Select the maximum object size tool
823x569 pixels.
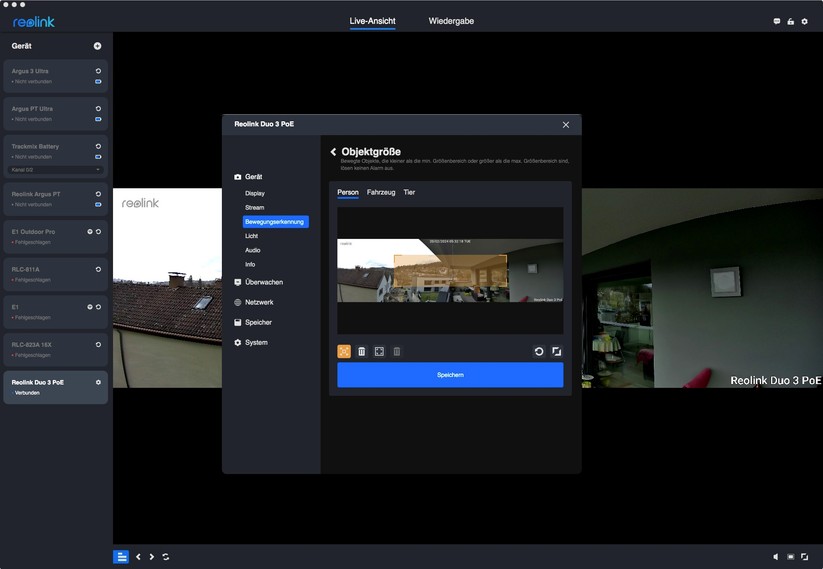click(x=379, y=351)
